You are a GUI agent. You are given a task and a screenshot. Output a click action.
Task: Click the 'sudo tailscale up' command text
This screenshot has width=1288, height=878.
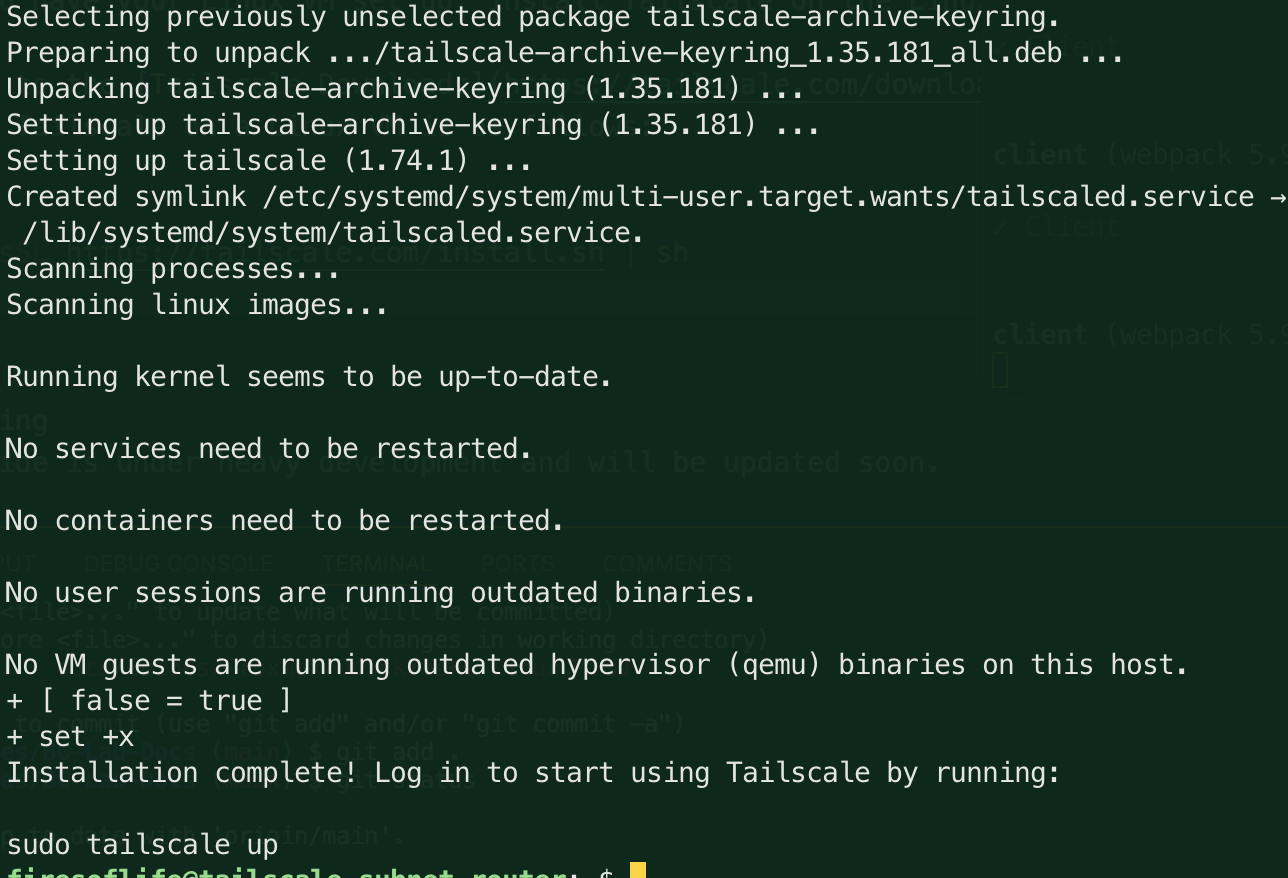click(x=142, y=845)
